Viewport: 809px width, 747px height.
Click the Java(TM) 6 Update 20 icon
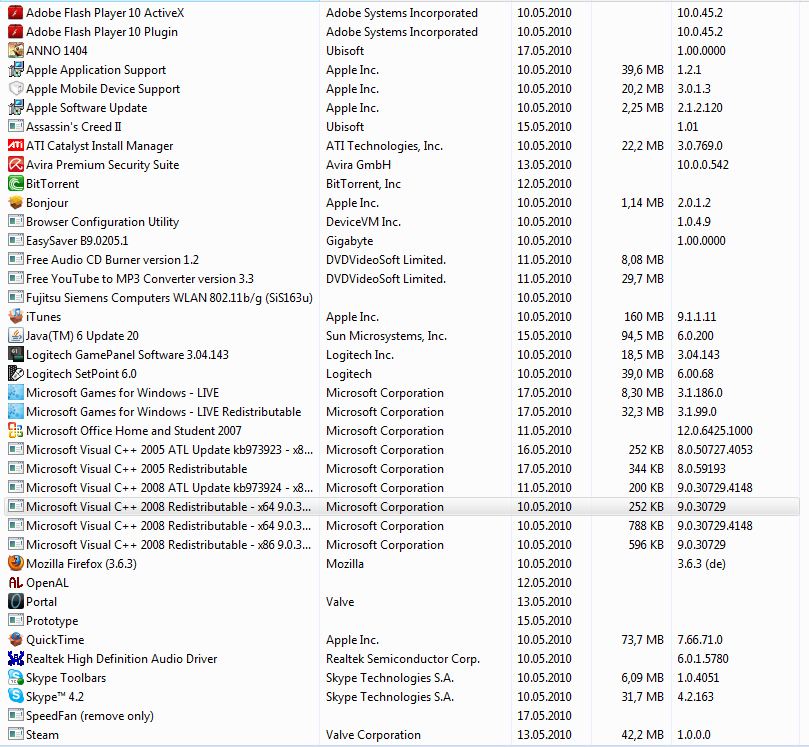[15, 336]
